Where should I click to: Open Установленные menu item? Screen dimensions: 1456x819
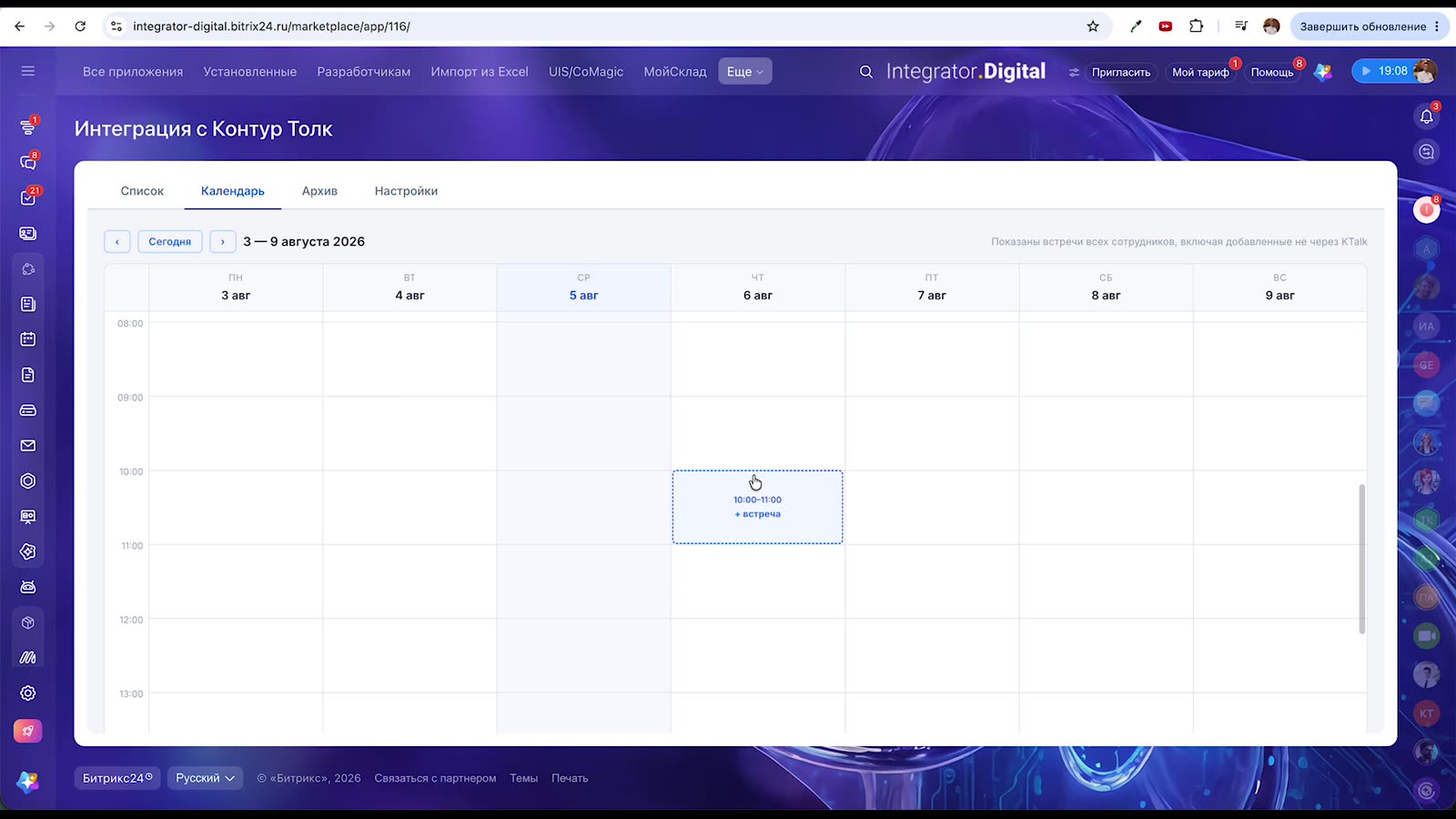[x=250, y=72]
